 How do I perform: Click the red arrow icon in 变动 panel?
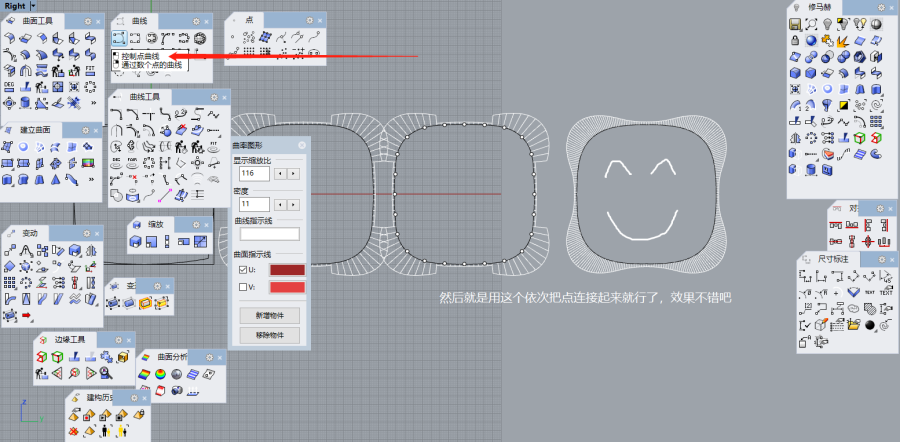(x=27, y=316)
